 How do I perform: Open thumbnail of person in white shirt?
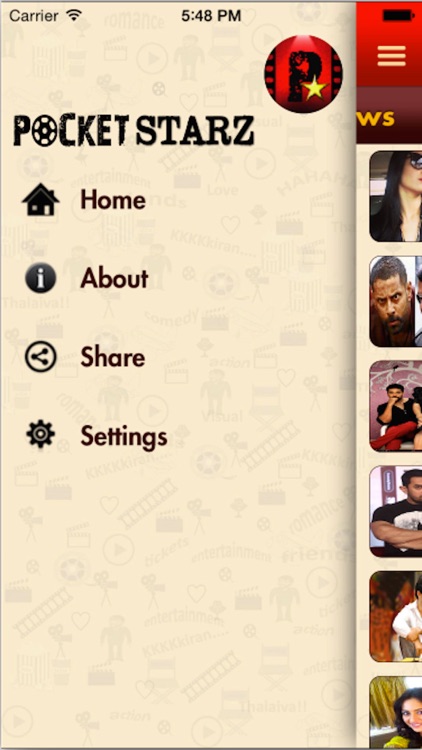pos(396,617)
